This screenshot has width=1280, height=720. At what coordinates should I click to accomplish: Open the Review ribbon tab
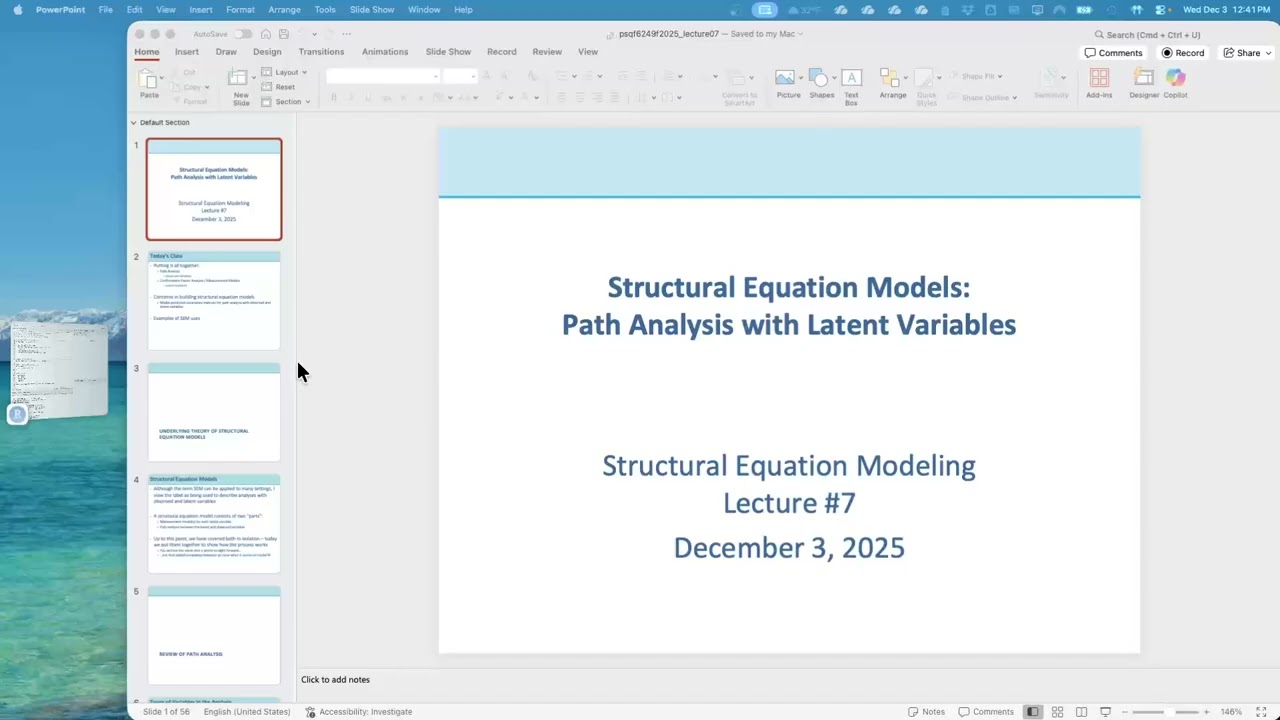(x=547, y=52)
